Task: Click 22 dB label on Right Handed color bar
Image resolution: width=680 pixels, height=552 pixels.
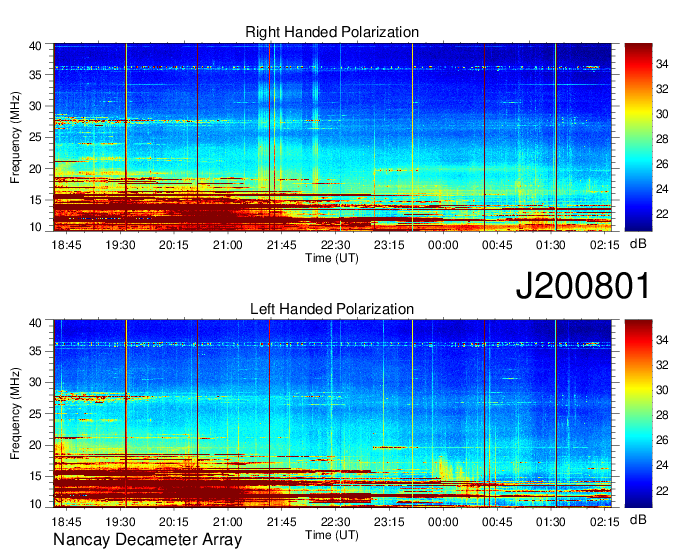Action: click(662, 214)
